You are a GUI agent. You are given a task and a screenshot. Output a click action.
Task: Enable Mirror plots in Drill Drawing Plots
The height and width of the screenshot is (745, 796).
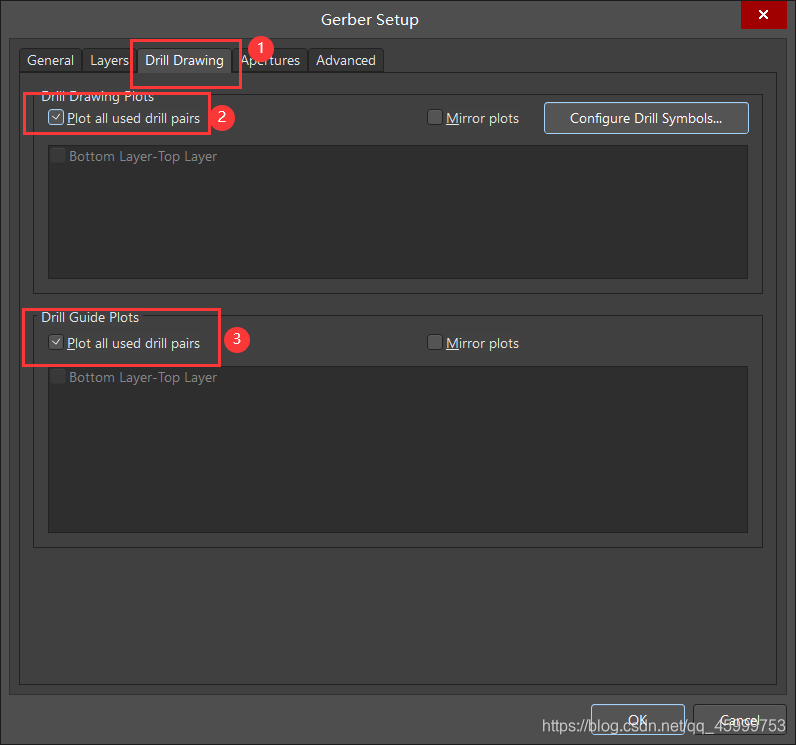point(435,118)
